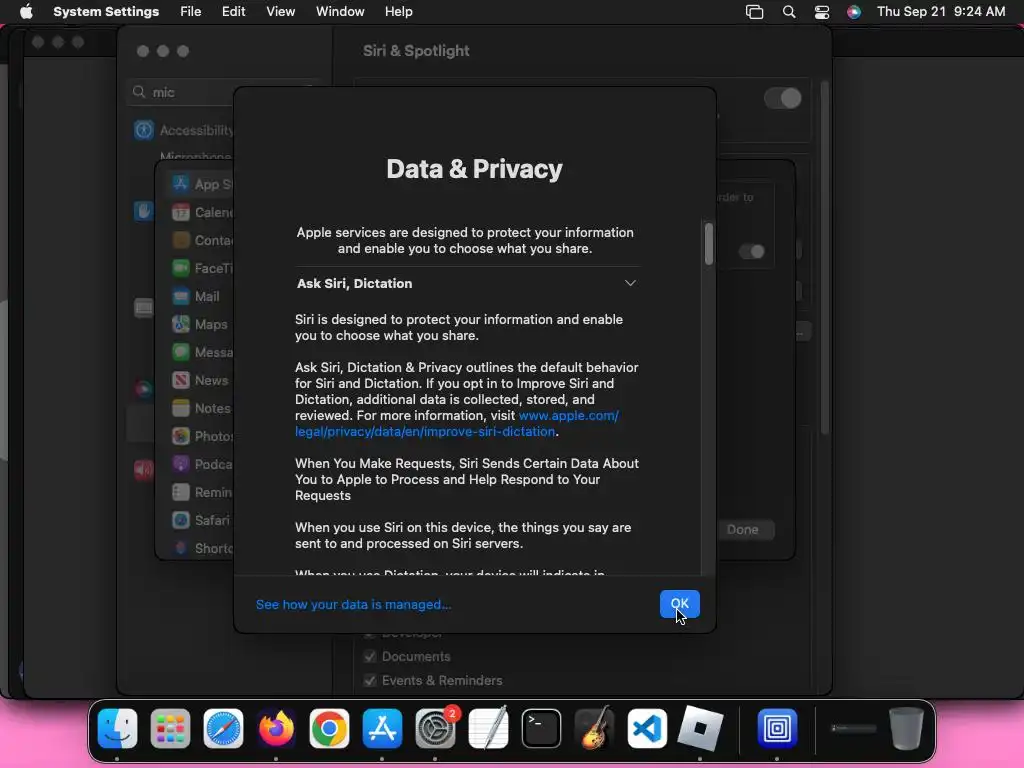
Task: Click the date and time in menu bar
Action: [x=941, y=11]
